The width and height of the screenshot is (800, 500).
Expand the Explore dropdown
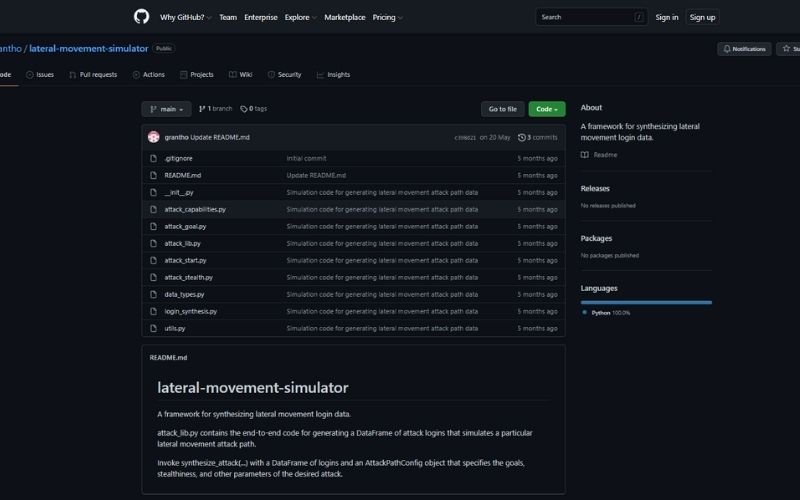point(301,17)
